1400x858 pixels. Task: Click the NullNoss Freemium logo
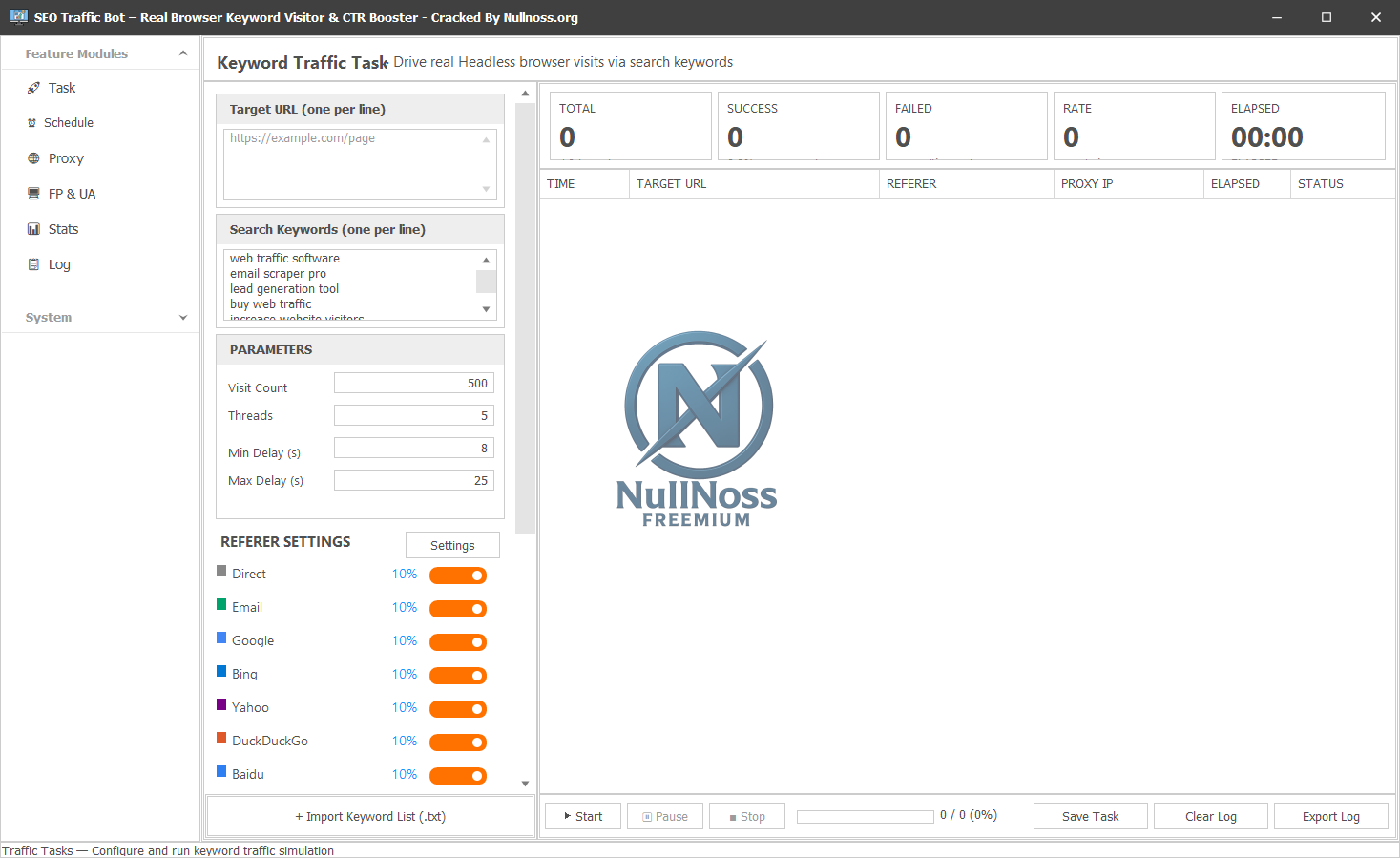[698, 429]
